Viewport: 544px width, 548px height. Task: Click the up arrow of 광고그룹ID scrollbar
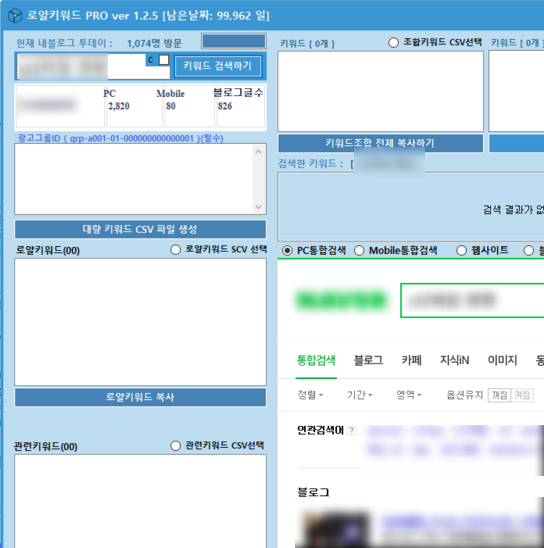tap(259, 152)
